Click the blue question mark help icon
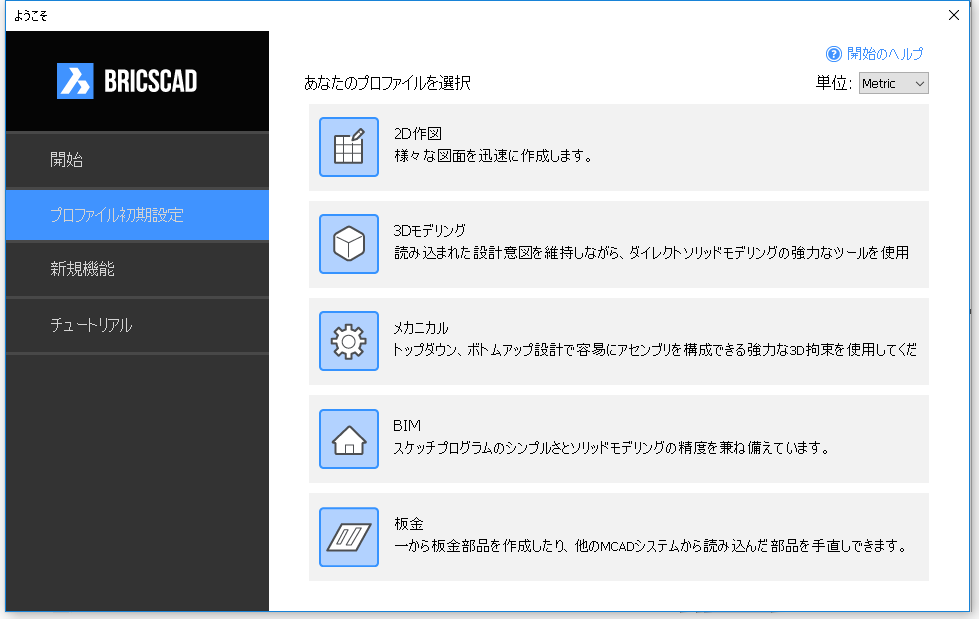 pos(834,54)
